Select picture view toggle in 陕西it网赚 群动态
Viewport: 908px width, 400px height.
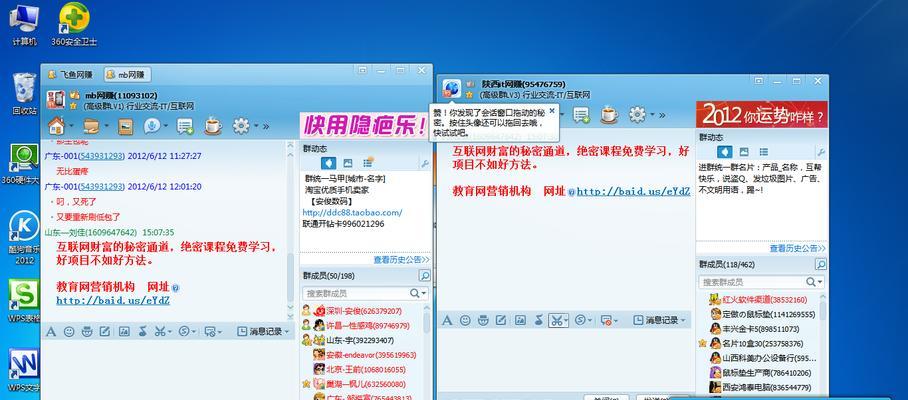[744, 152]
